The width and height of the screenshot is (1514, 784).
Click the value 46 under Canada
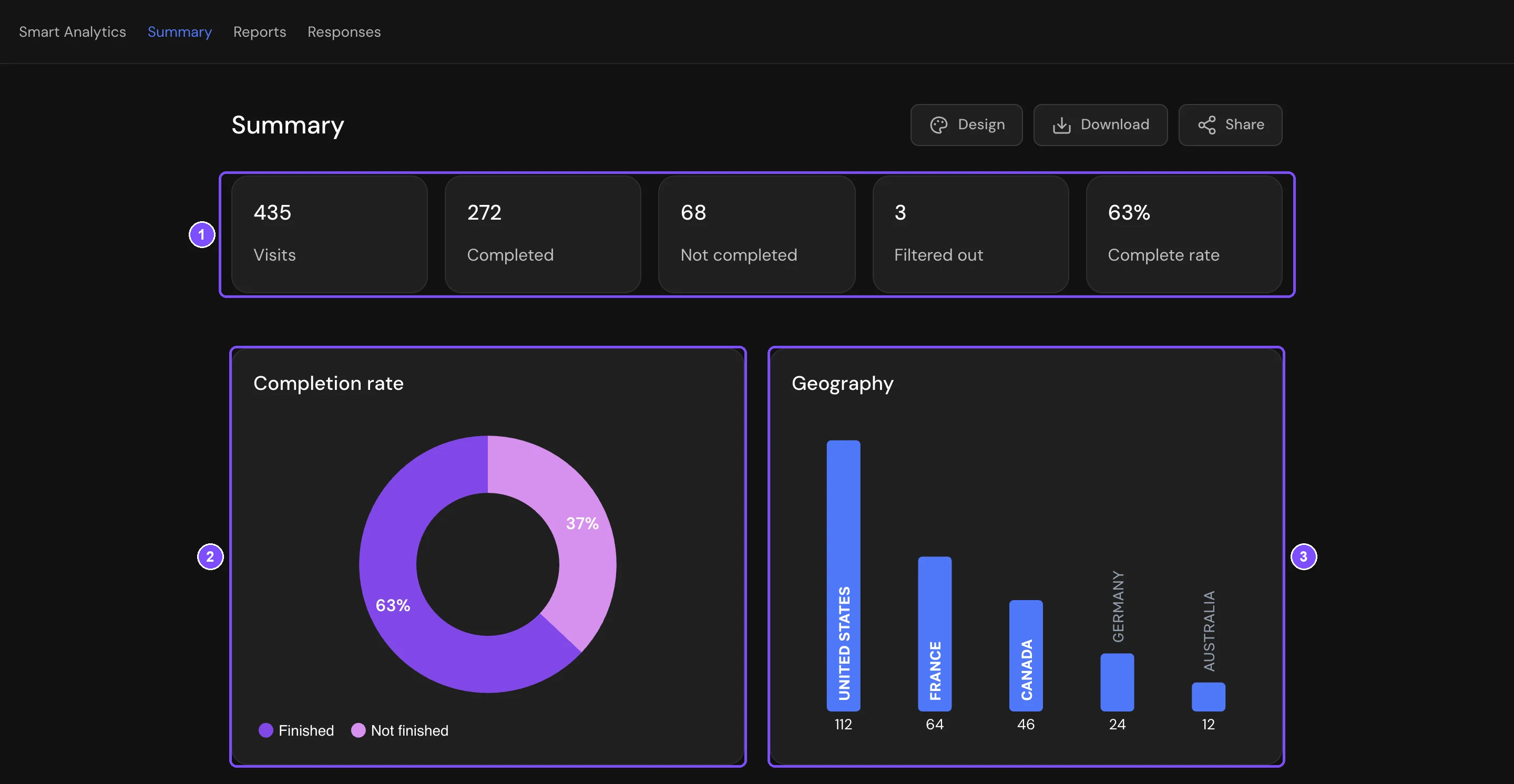pyautogui.click(x=1026, y=724)
